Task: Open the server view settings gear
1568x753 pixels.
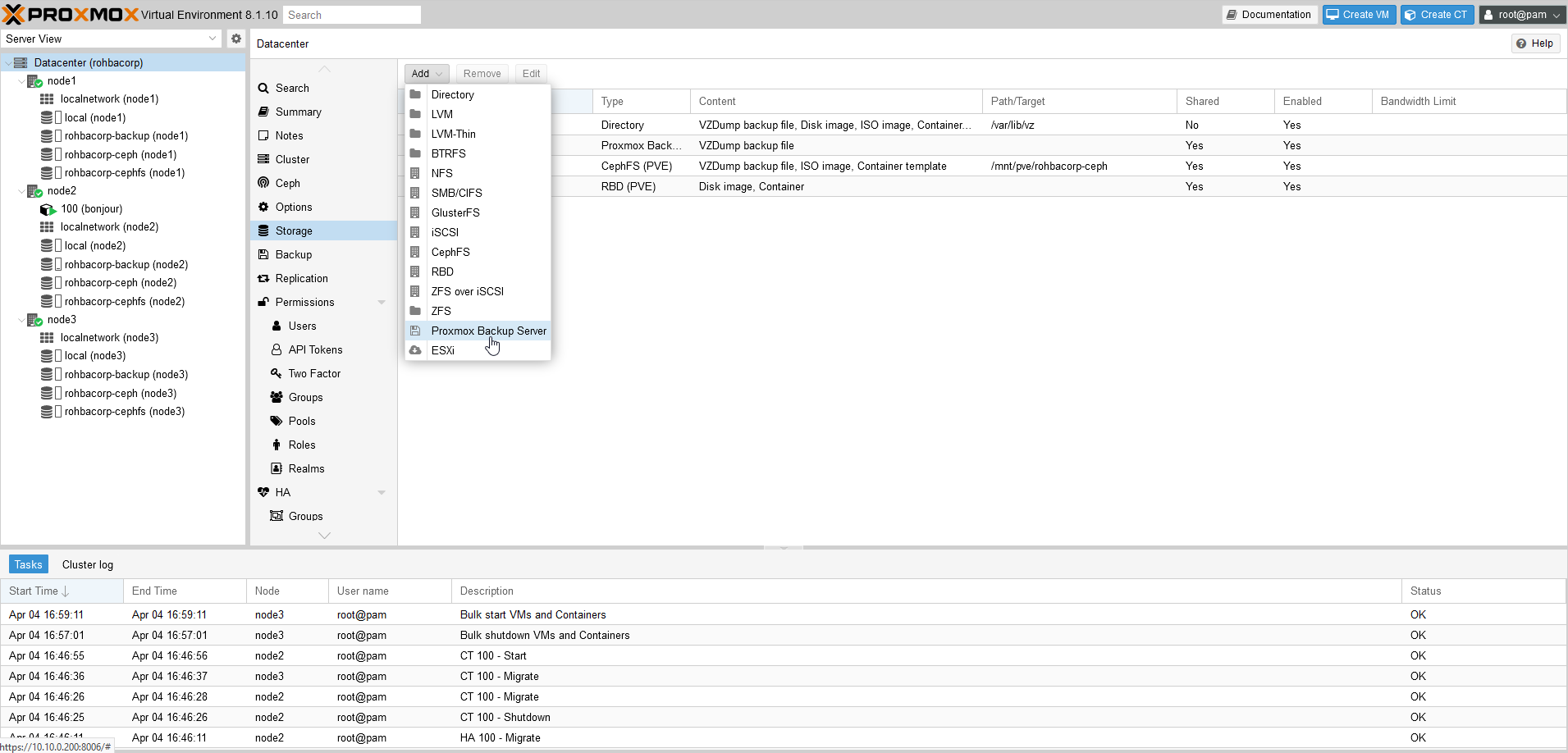Action: [236, 39]
